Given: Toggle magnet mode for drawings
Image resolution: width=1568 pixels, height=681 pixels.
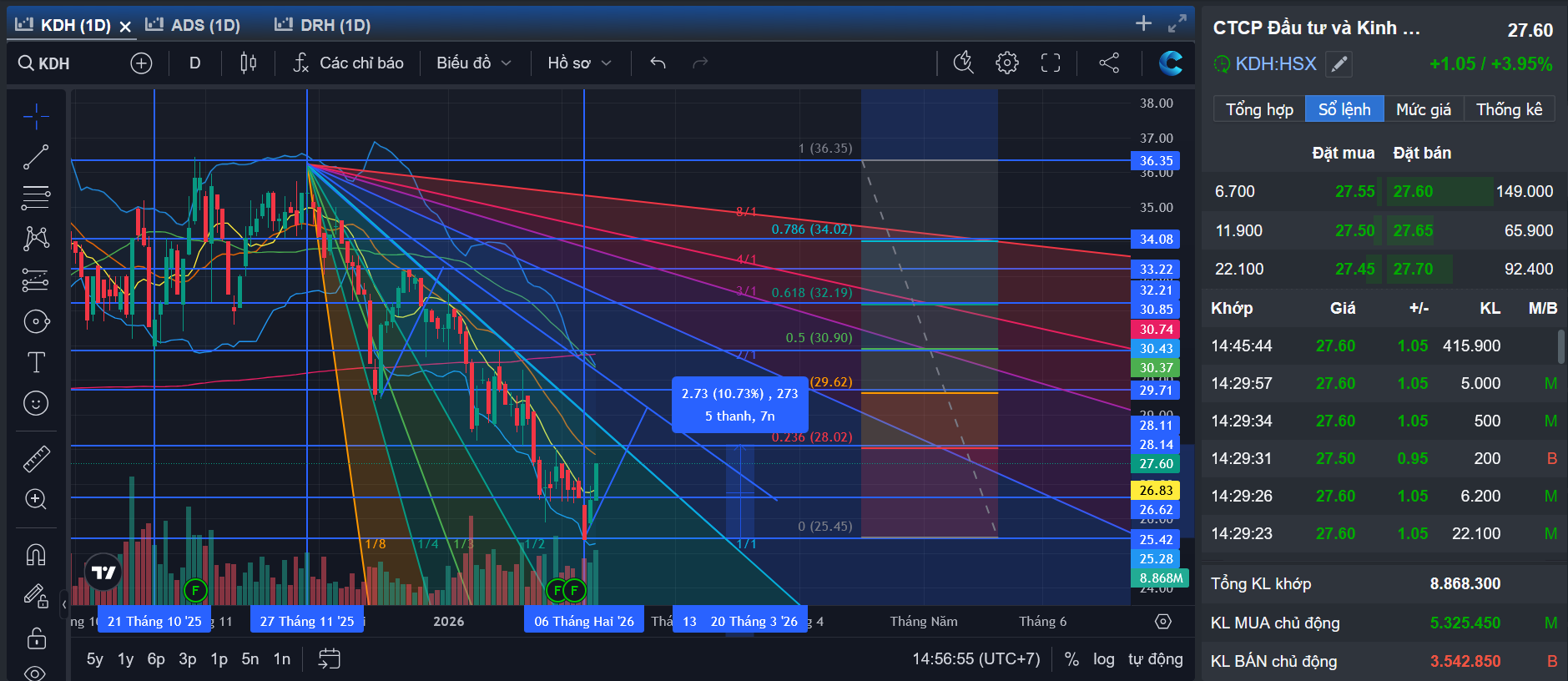Looking at the screenshot, I should click(x=36, y=554).
